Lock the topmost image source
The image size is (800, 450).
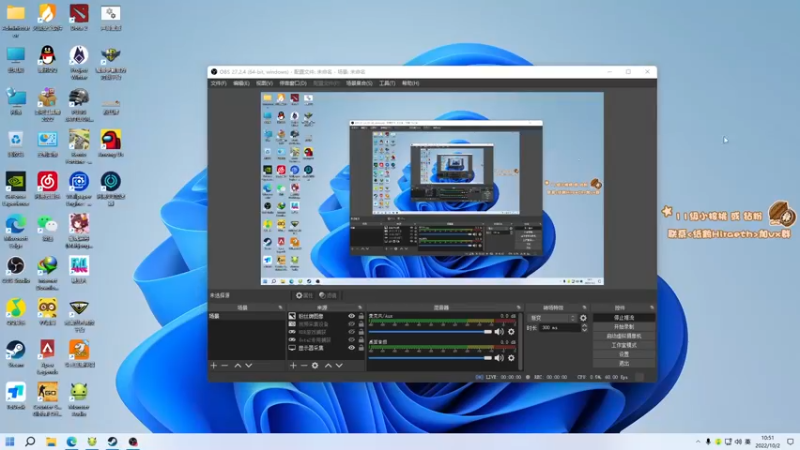(361, 316)
